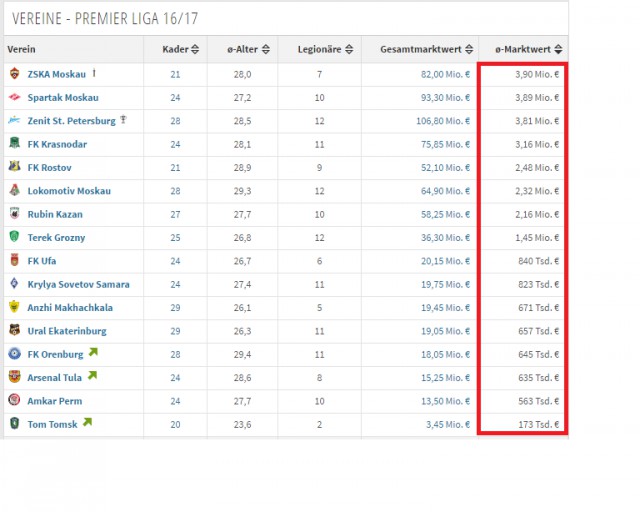Click the ZSKA Moskau club crest

(15, 73)
